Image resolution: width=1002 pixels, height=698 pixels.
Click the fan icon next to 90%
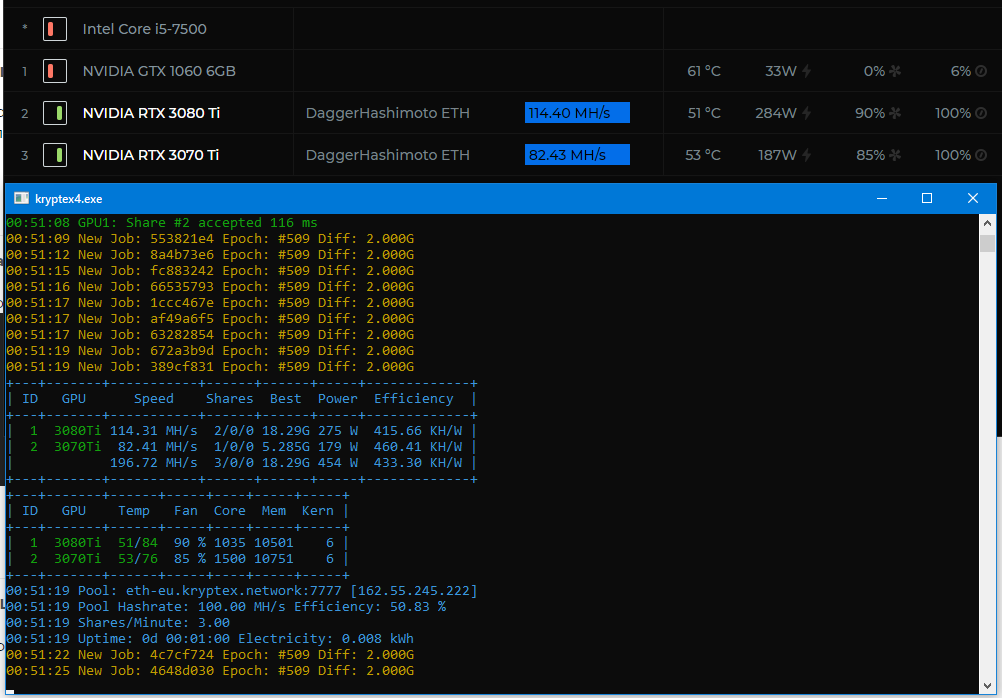895,113
